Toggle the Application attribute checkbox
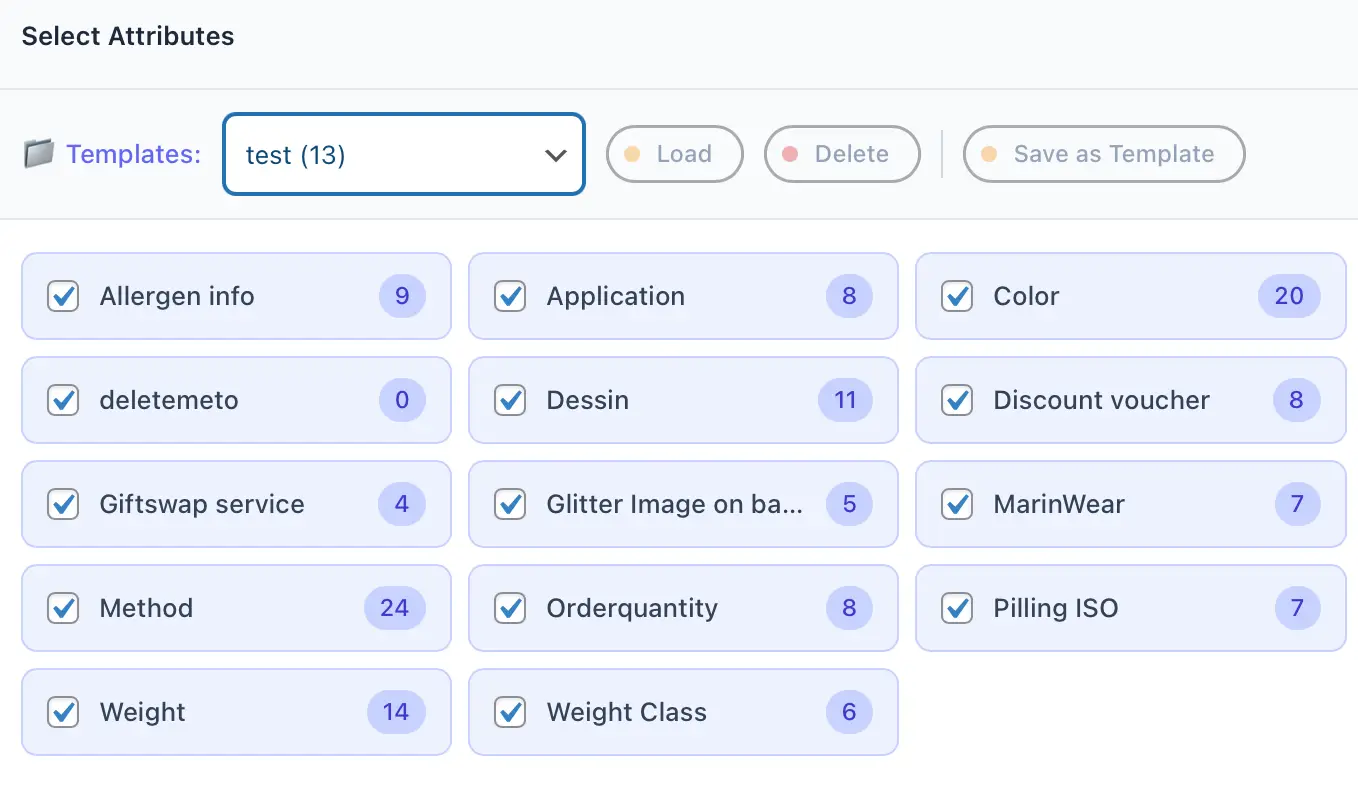The height and width of the screenshot is (788, 1358). point(511,297)
